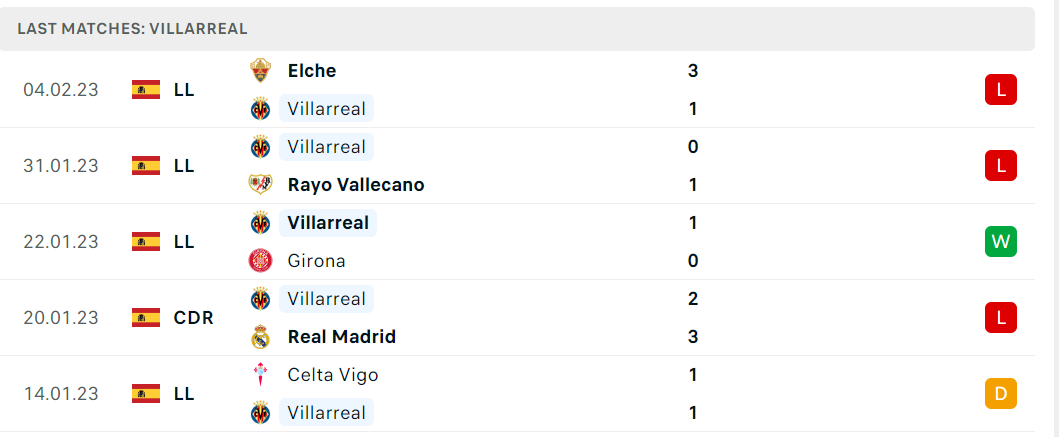This screenshot has width=1059, height=437.
Task: Open the Elche team link
Action: tap(311, 71)
